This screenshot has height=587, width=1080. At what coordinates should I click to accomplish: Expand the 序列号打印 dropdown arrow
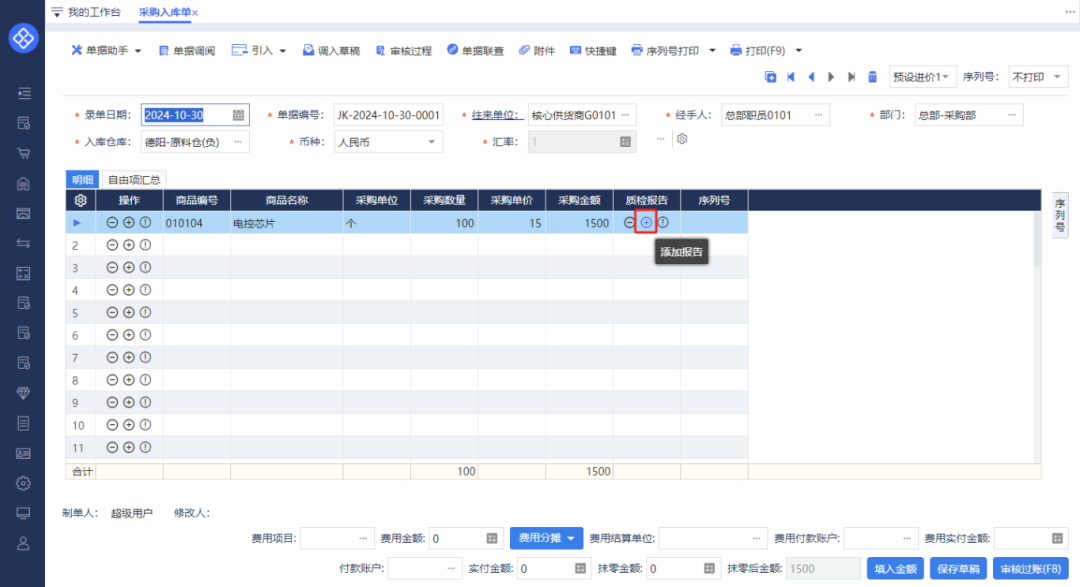pyautogui.click(x=712, y=50)
